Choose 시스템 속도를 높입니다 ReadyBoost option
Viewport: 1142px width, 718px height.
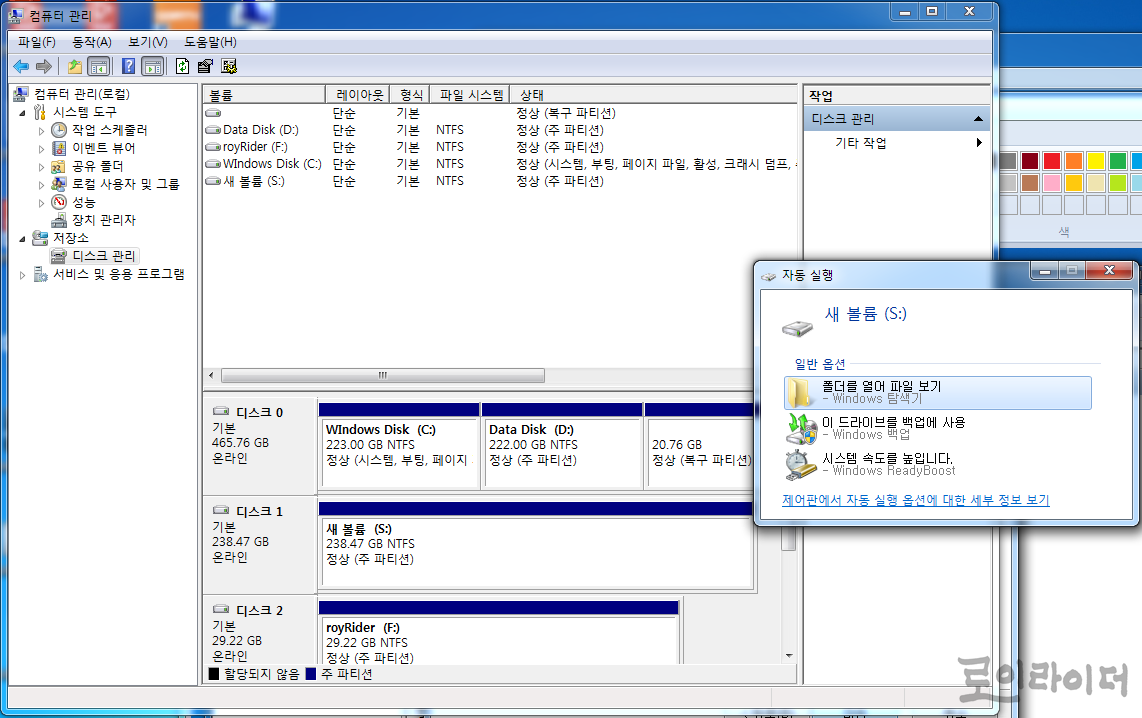(x=938, y=464)
